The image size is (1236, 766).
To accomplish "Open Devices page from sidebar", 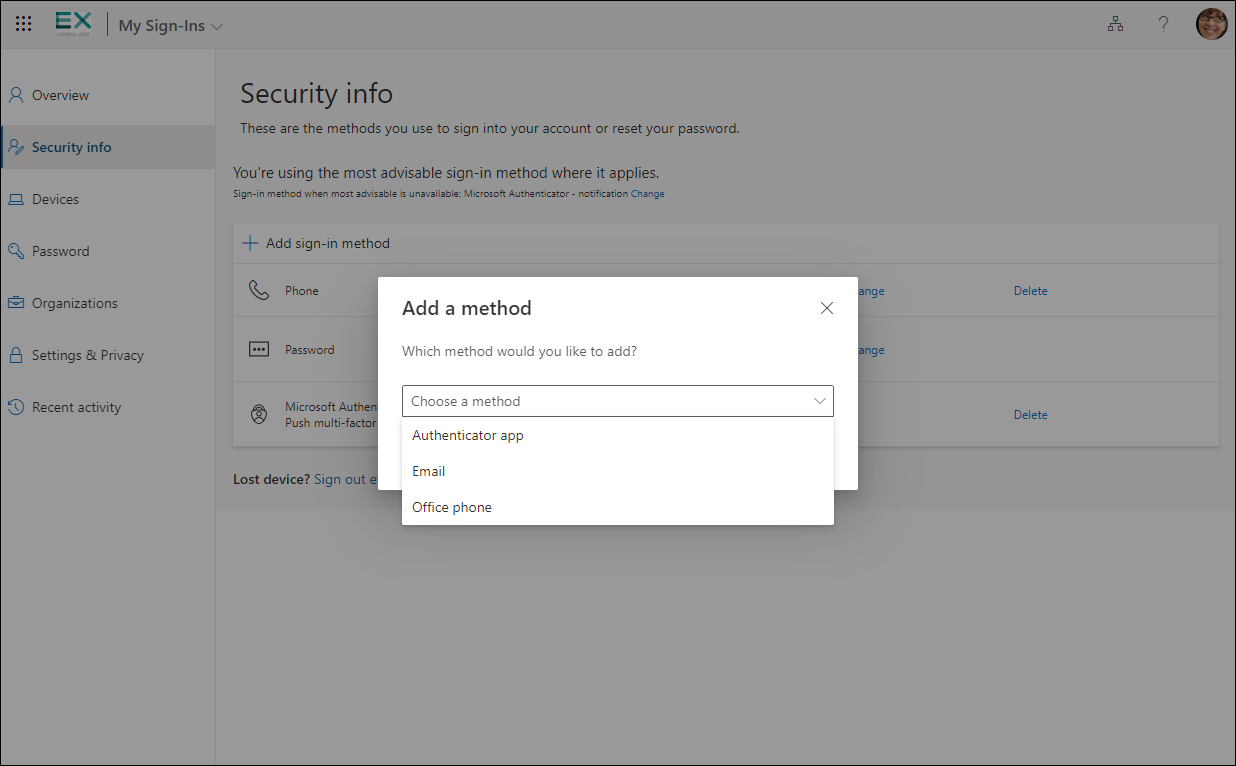I will (55, 200).
